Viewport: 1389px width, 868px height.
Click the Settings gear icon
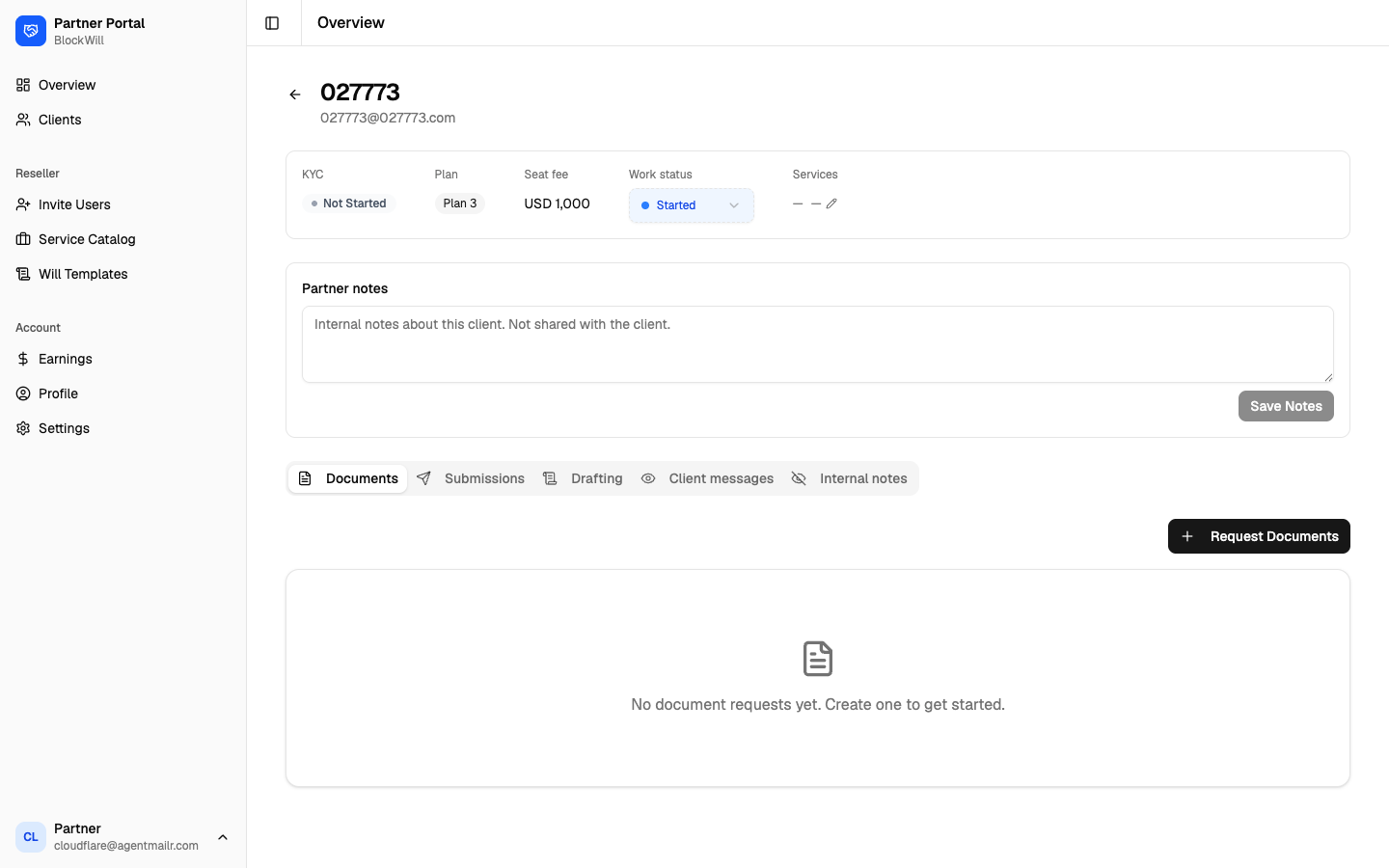coord(23,428)
